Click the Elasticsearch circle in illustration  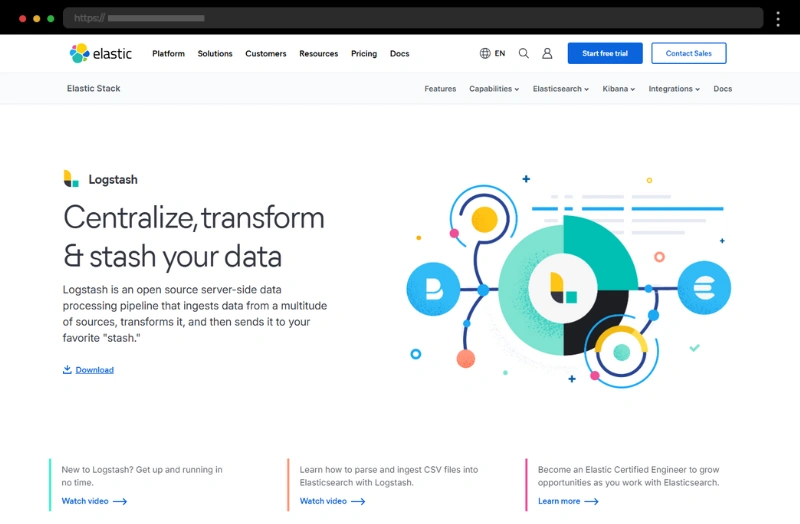(704, 288)
